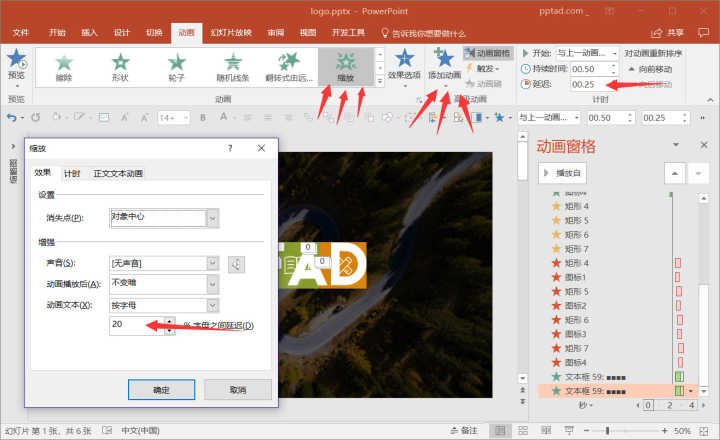Open the 声音 [无声音] dropdown
This screenshot has width=720, height=440.
[x=213, y=264]
